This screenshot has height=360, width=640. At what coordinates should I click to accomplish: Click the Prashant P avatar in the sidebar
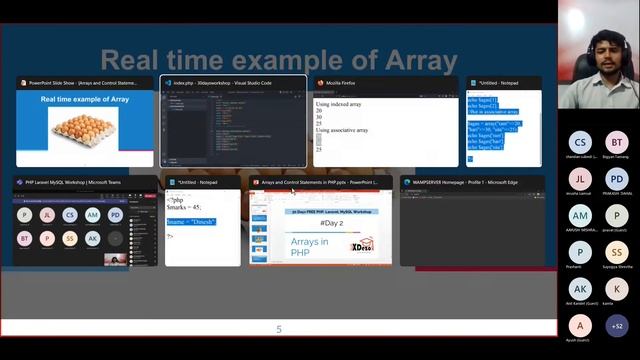580,253
